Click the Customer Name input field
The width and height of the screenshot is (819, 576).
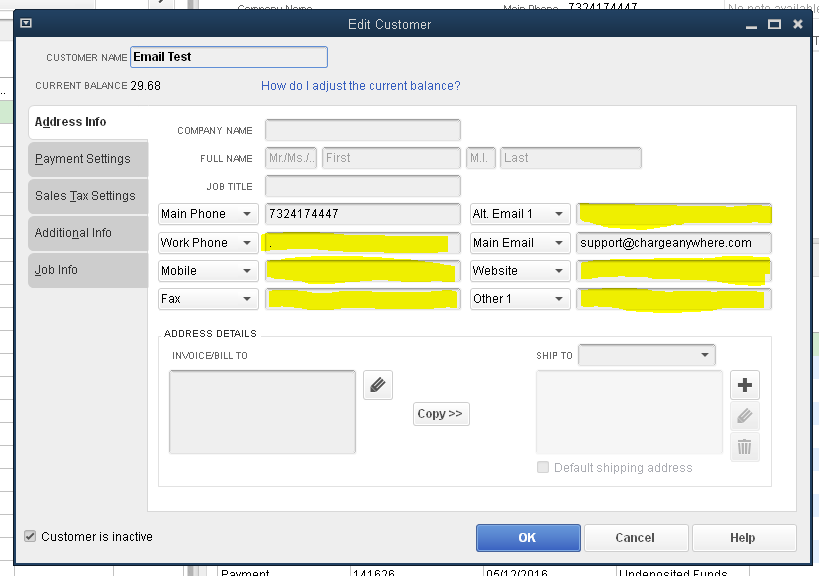pyautogui.click(x=228, y=57)
